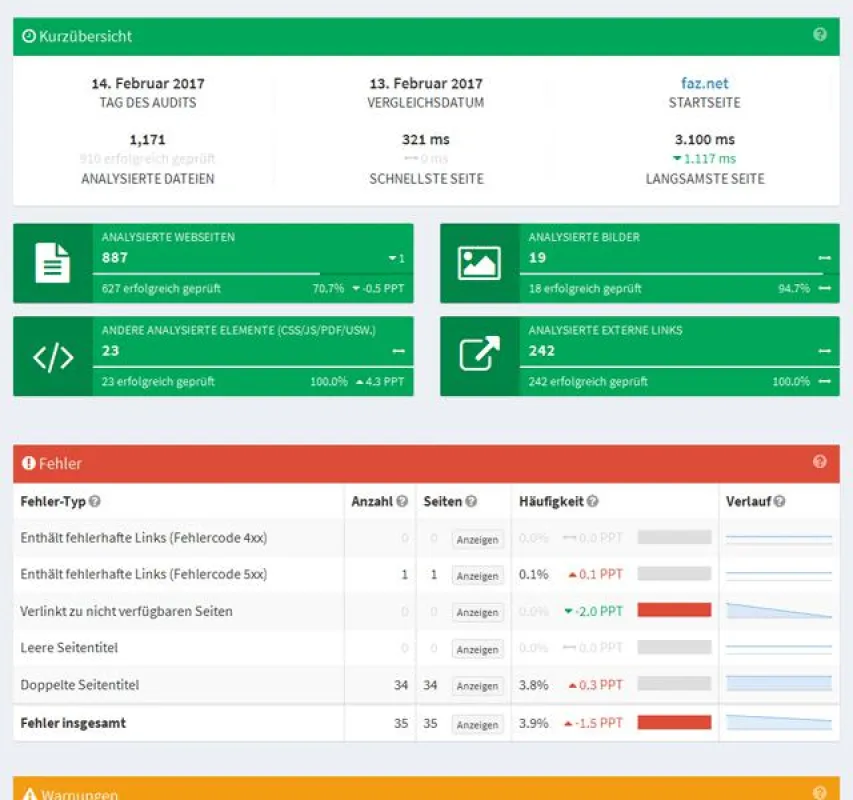Click the '3.100 ms' slowest page value

pos(704,140)
